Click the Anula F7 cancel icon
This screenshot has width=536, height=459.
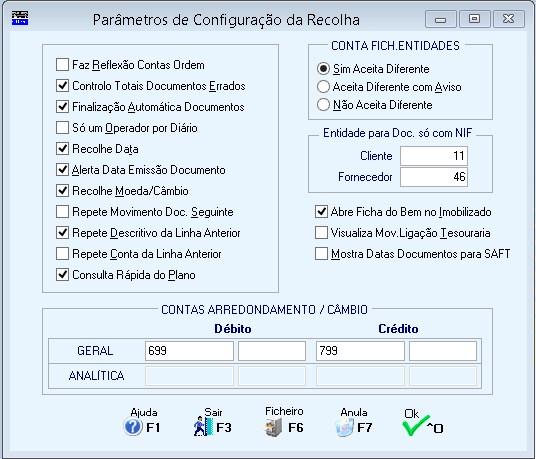point(344,427)
